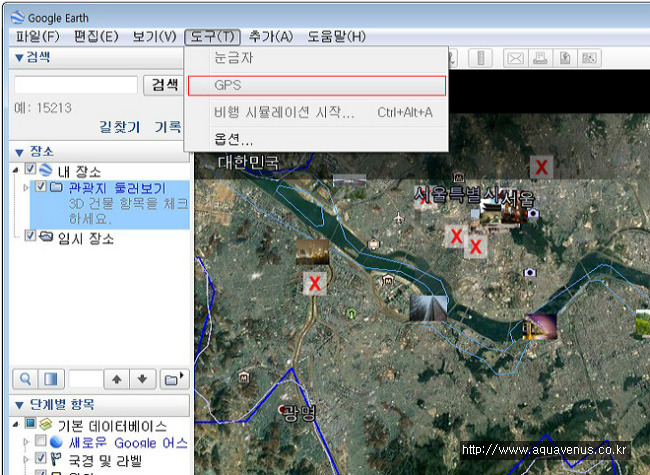Image resolution: width=650 pixels, height=475 pixels.
Task: Open the 파일(F) menu
Action: [x=37, y=36]
